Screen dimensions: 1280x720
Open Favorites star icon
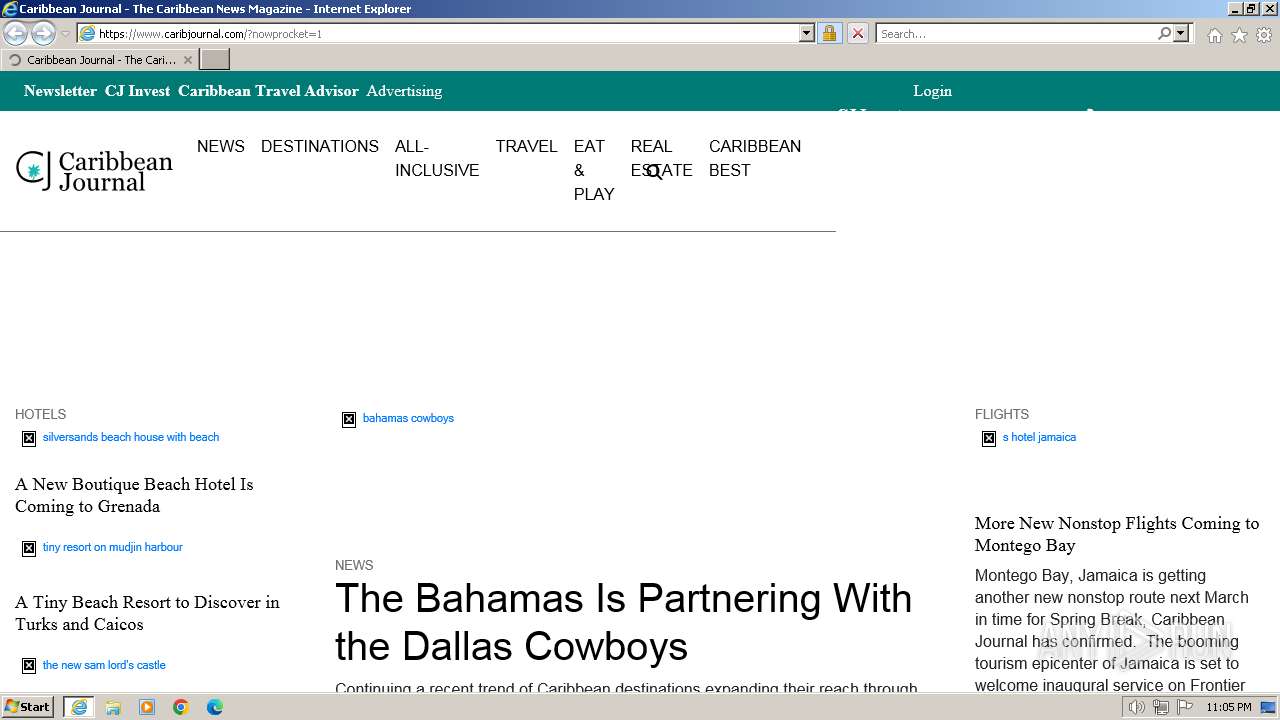pyautogui.click(x=1239, y=35)
